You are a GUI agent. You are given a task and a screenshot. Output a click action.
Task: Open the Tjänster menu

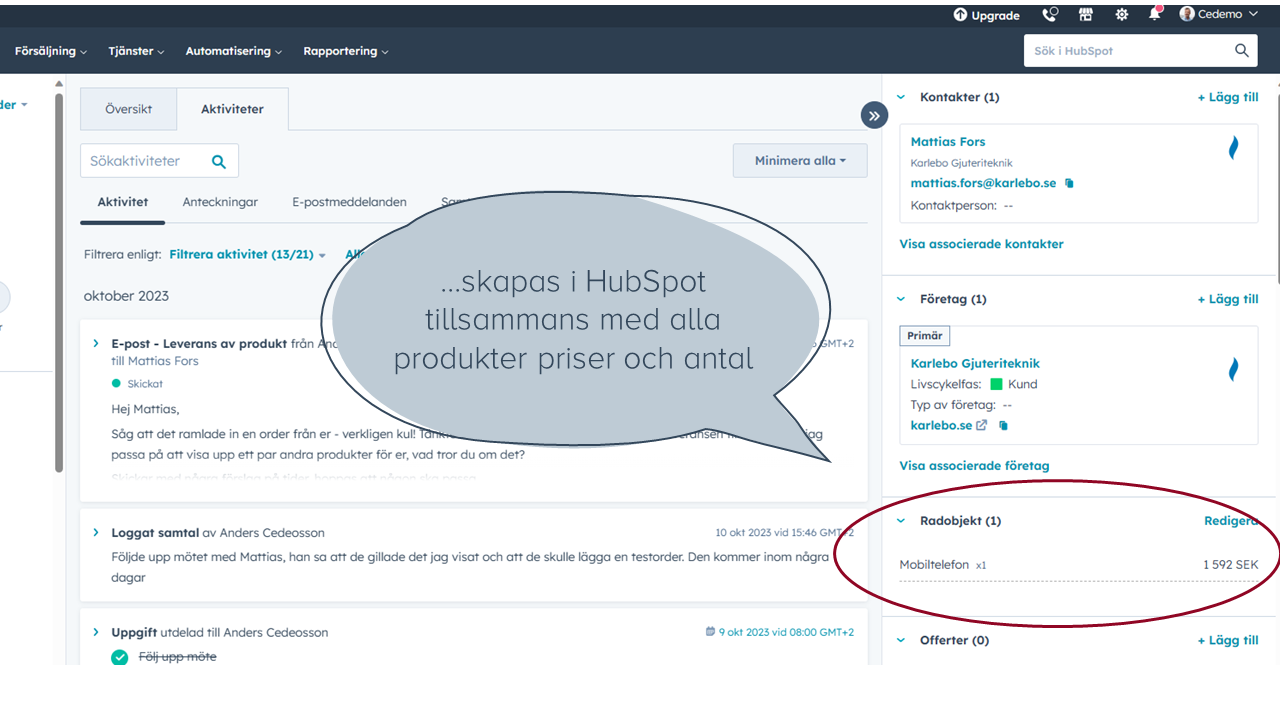[136, 51]
